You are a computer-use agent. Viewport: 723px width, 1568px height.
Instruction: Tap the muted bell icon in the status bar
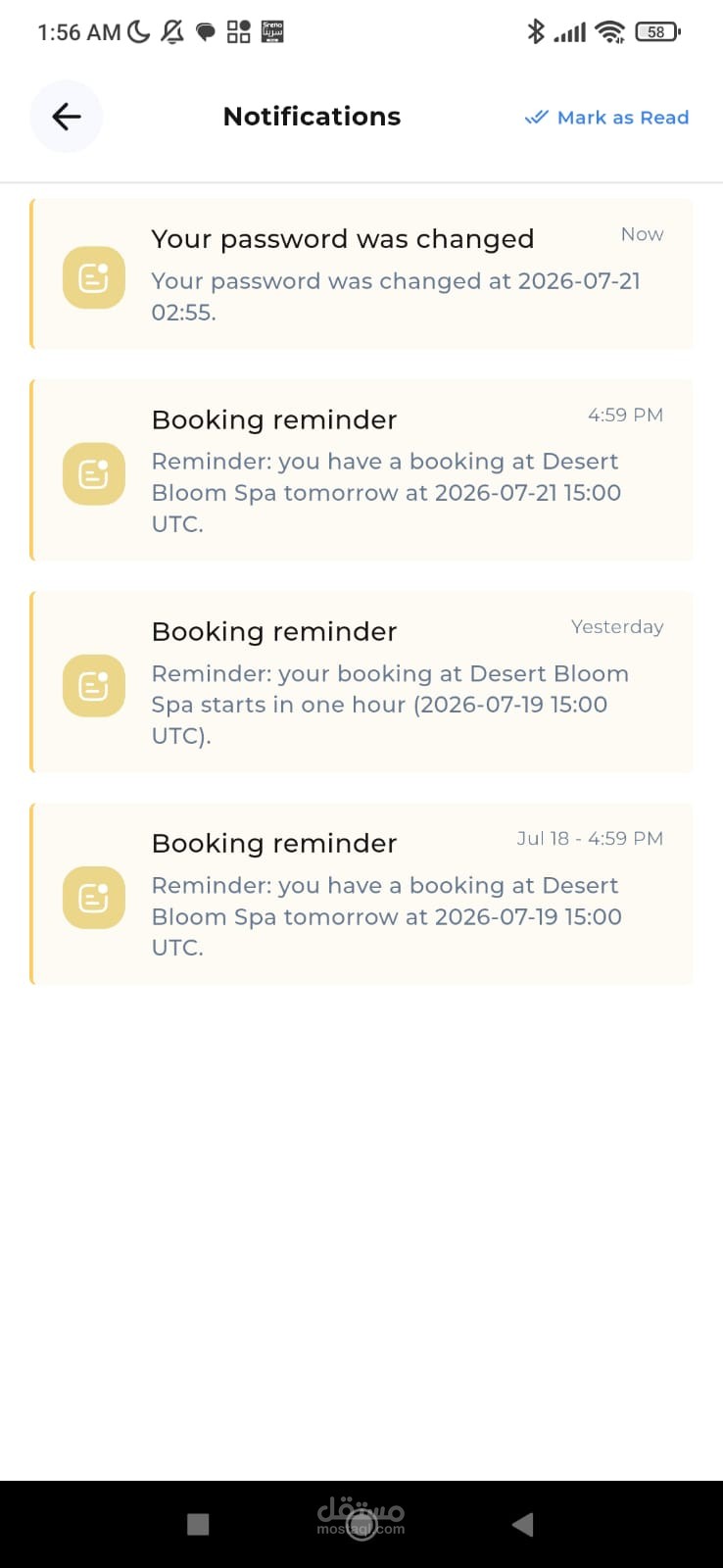coord(172,32)
